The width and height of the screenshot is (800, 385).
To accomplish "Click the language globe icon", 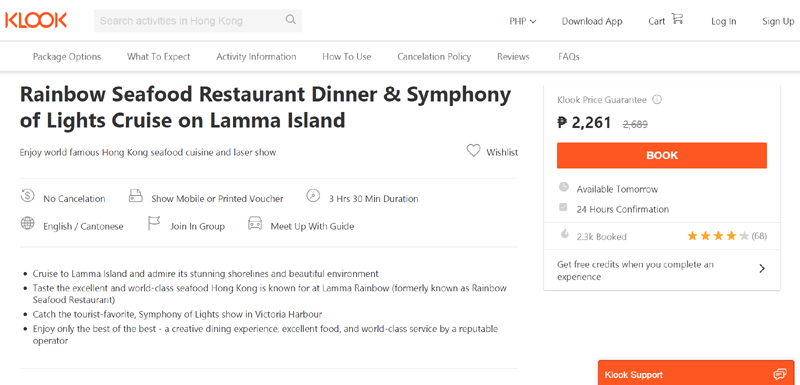I will click(x=27, y=223).
